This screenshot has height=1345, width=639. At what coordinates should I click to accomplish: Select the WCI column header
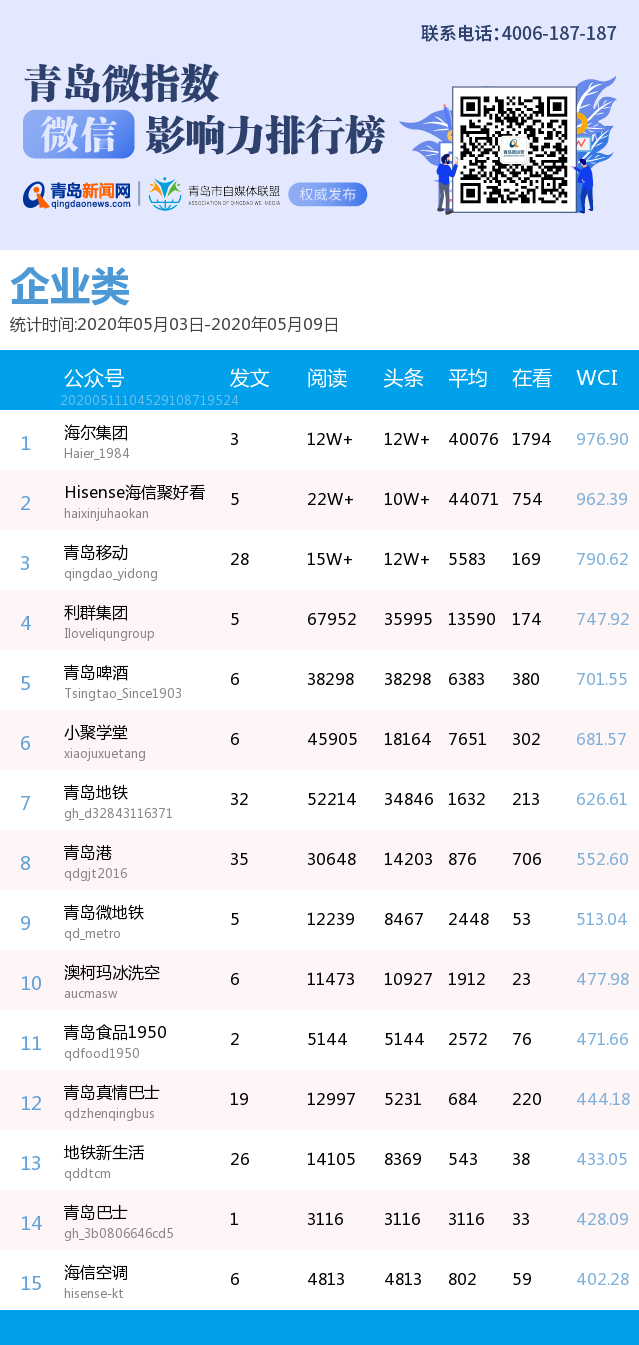(x=596, y=378)
